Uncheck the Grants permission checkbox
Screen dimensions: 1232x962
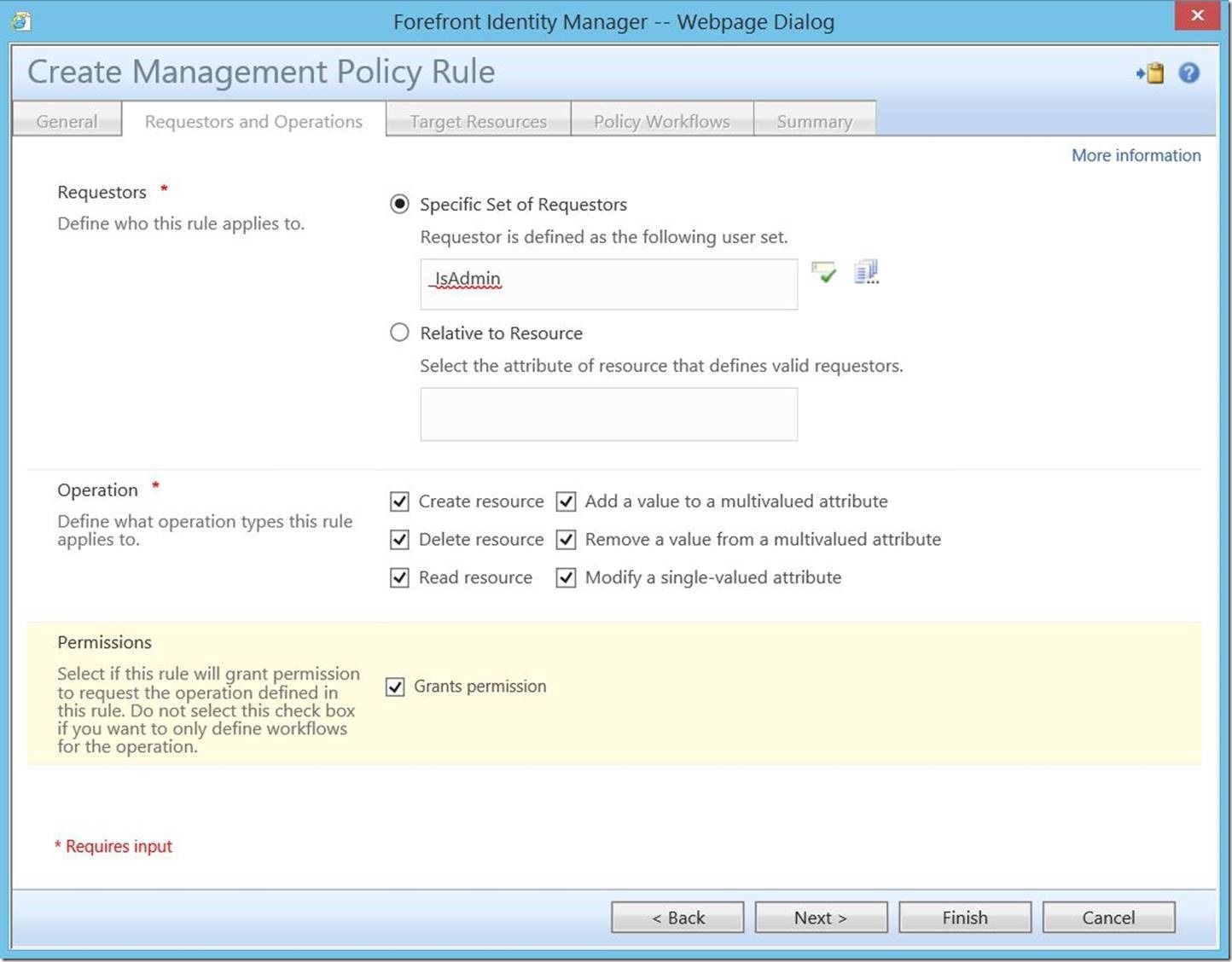click(x=395, y=687)
